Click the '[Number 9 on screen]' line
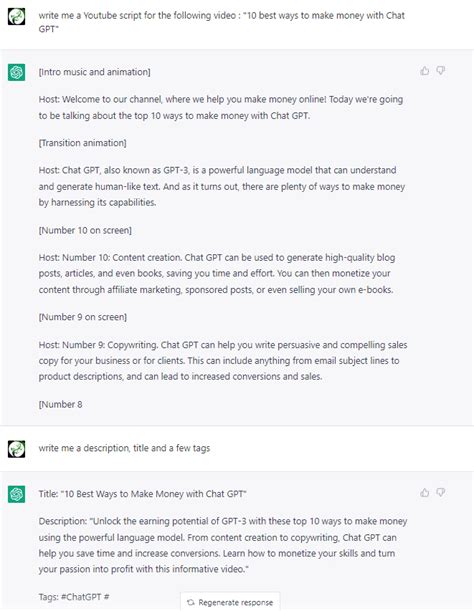 (83, 317)
